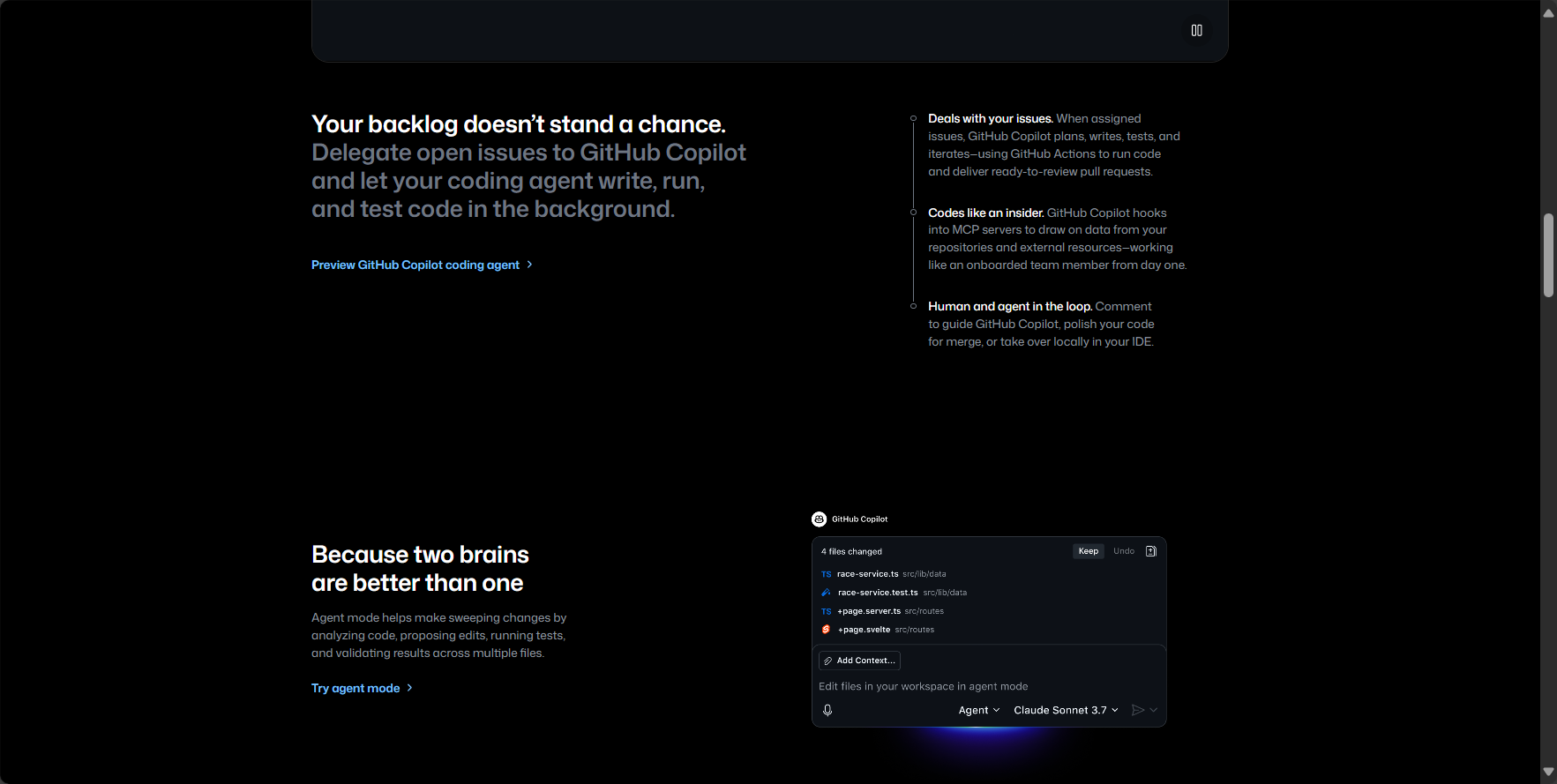Screen dimensions: 1557x784
Task: Open the Agent mode dropdown
Action: pyautogui.click(x=979, y=710)
